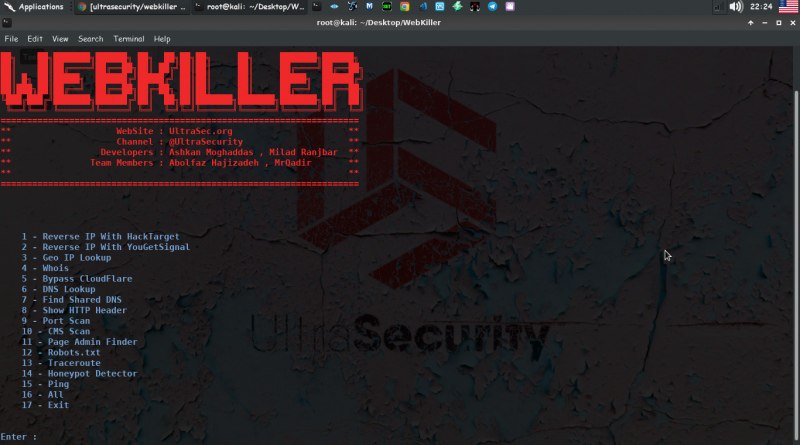800x445 pixels.
Task: Open the Edit menu
Action: click(x=35, y=39)
